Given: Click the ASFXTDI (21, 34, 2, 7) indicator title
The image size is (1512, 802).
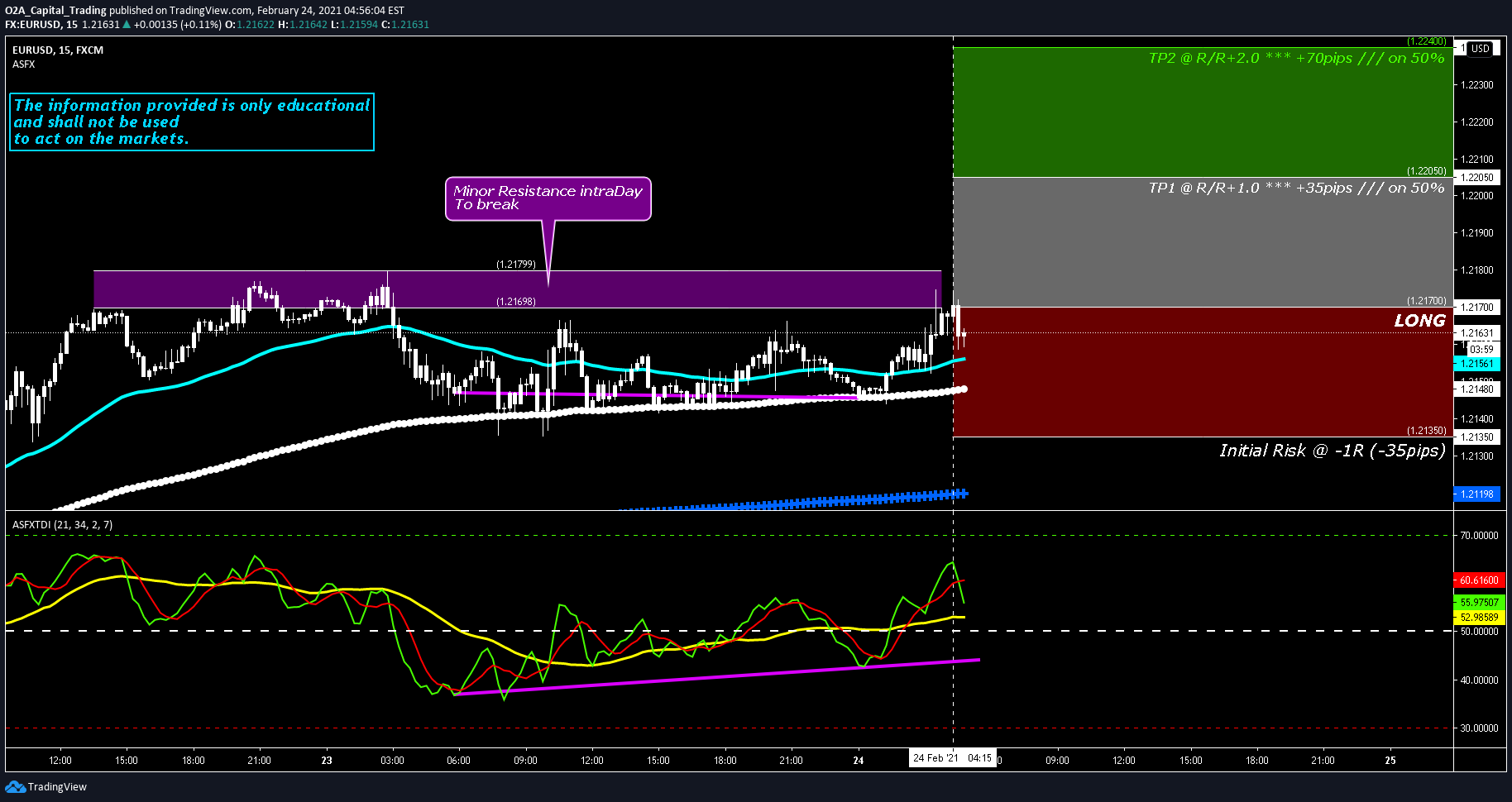Looking at the screenshot, I should (x=63, y=525).
